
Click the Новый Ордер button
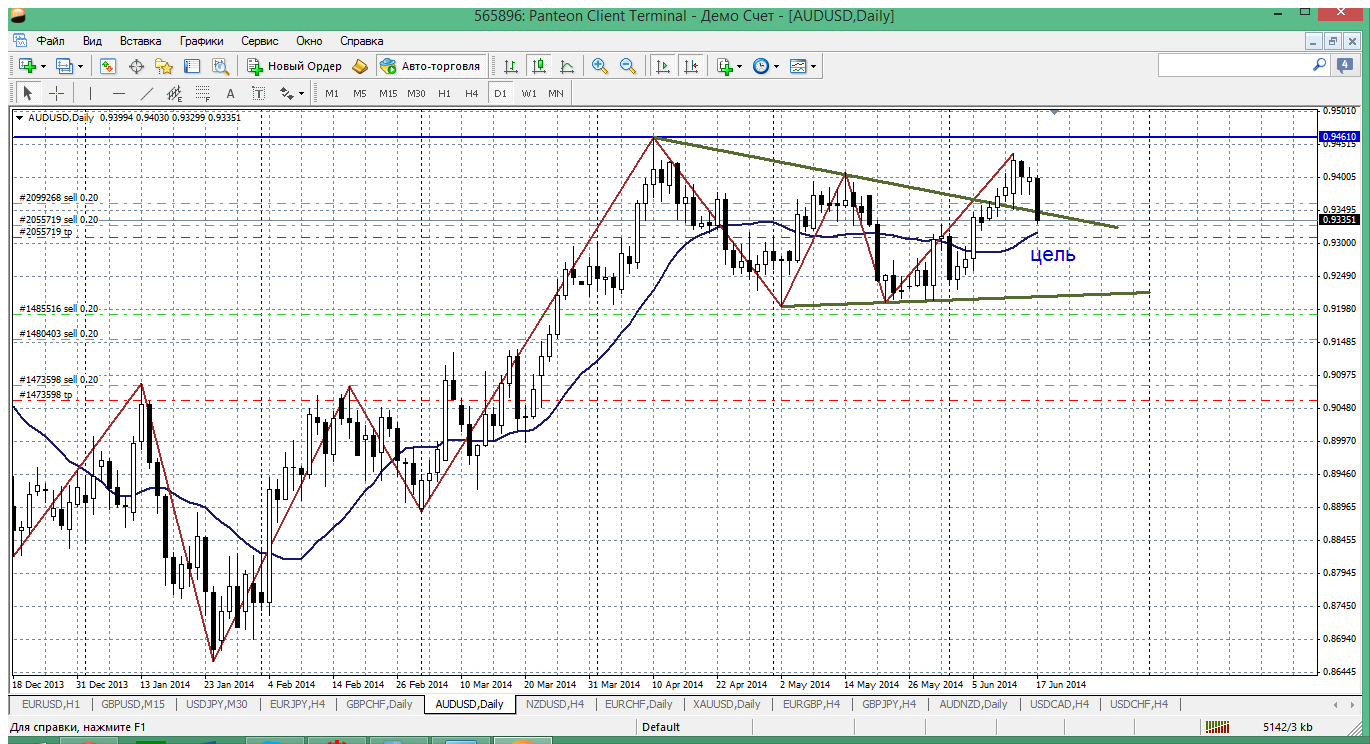tap(295, 66)
